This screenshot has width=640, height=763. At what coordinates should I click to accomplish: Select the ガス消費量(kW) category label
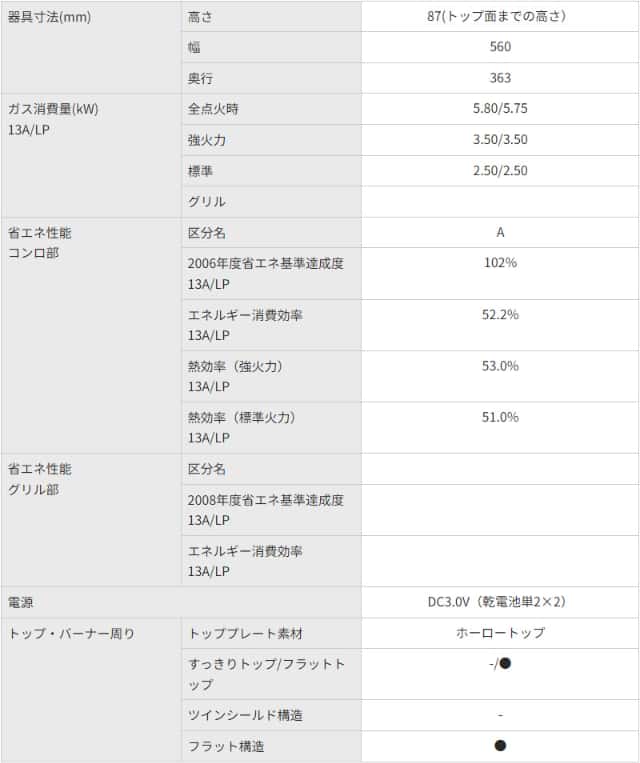coord(54,108)
